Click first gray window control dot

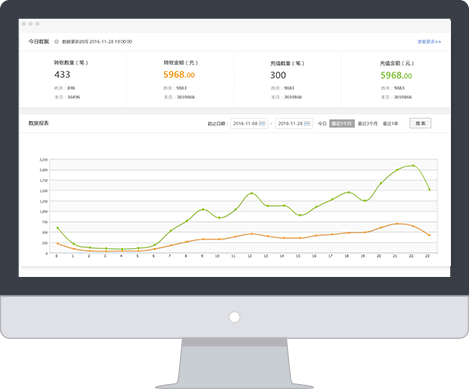(24, 24)
